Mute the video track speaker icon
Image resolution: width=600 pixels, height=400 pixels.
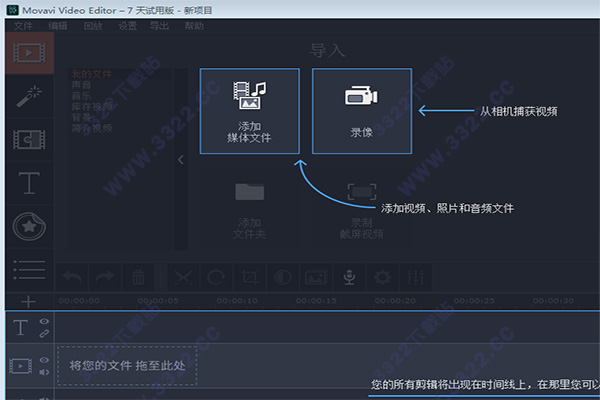[44, 372]
